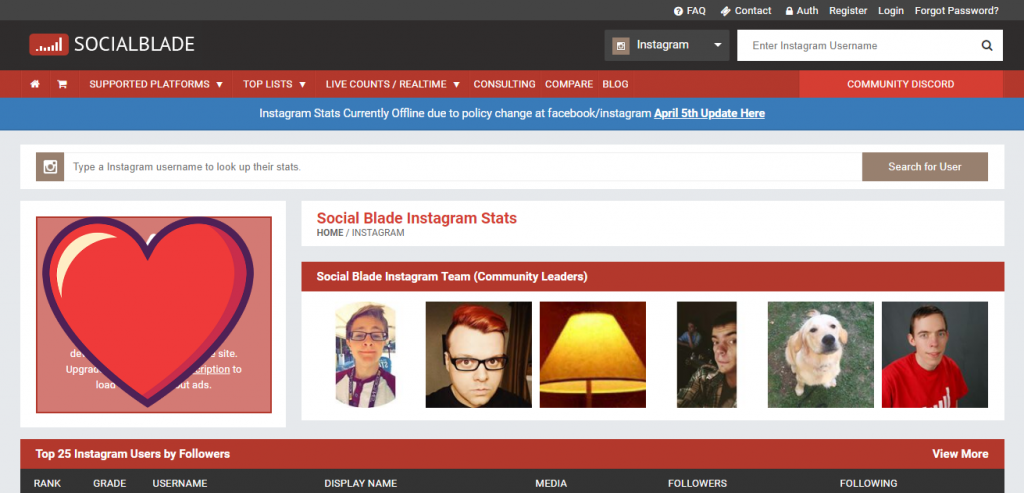Click the search magnifier icon in header
This screenshot has height=493, width=1024.
987,46
